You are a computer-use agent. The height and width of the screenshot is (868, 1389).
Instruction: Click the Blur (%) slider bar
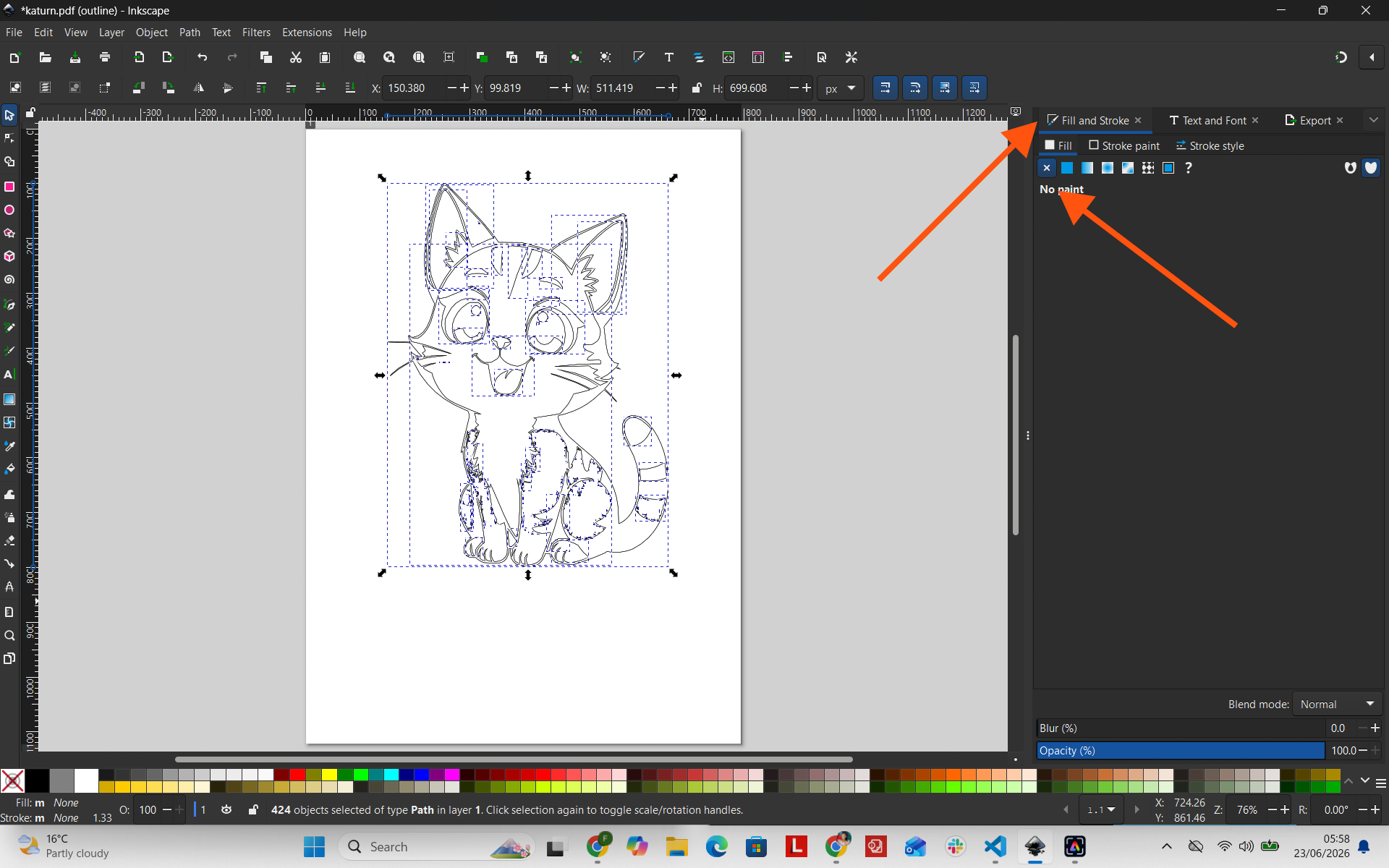1181,728
